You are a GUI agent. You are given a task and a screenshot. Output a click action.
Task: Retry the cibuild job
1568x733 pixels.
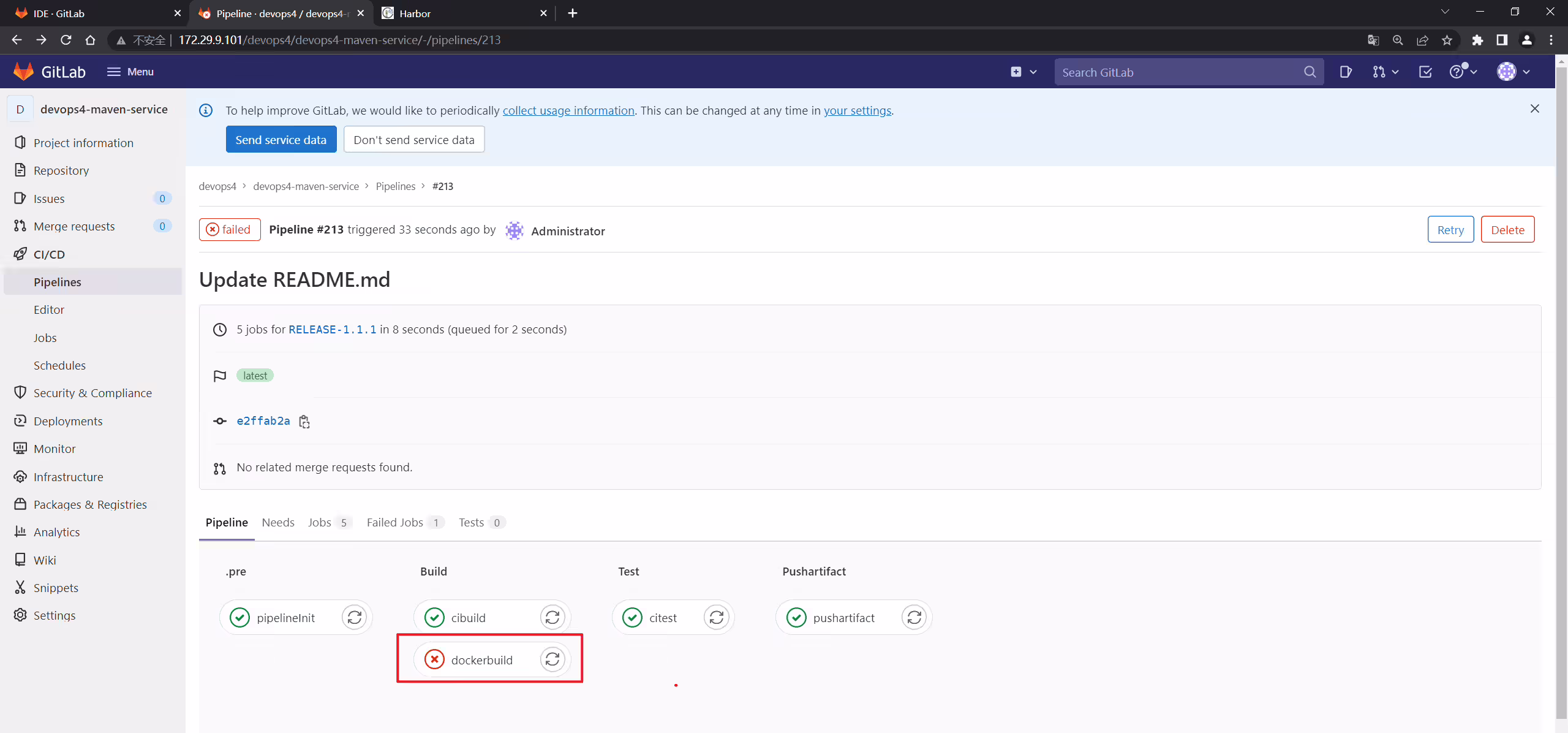point(552,617)
